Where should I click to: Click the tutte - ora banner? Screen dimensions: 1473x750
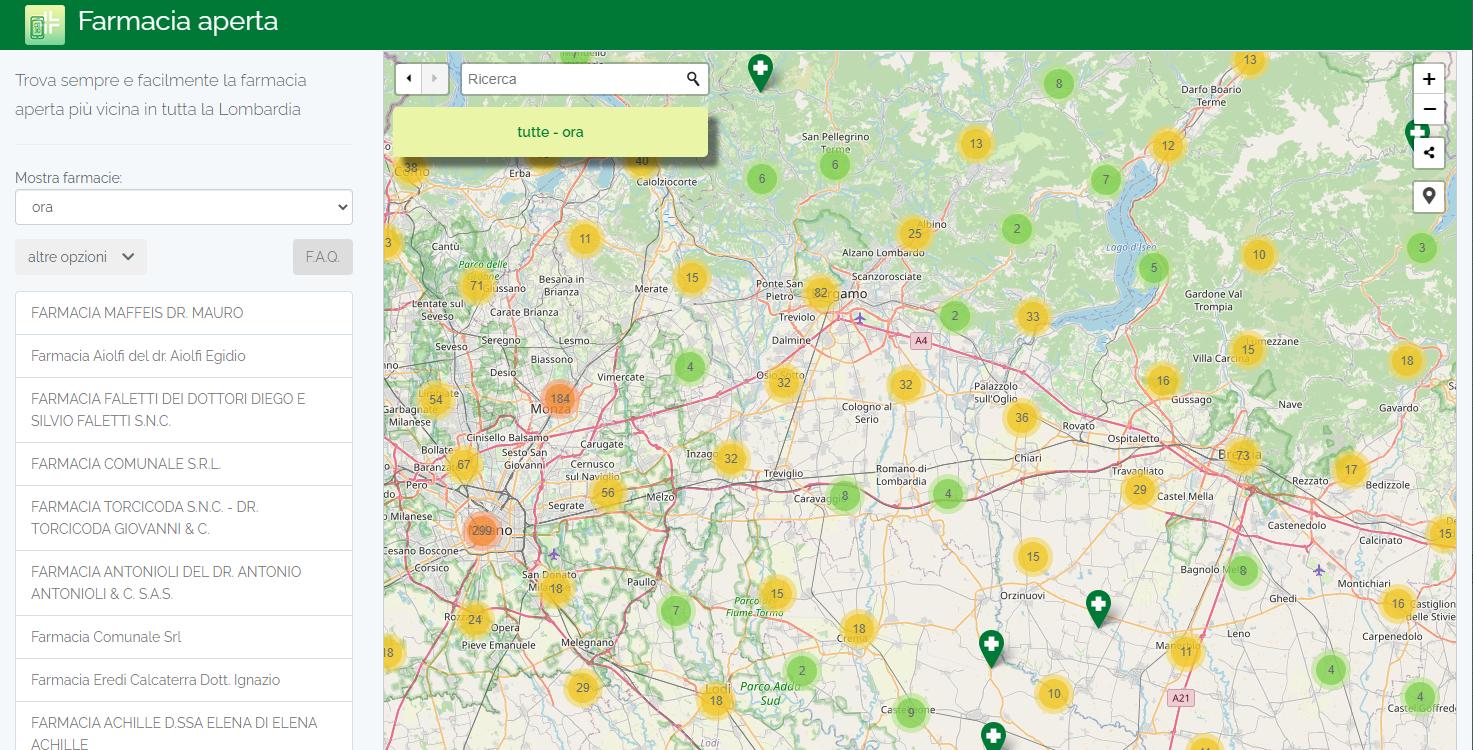[x=551, y=132]
